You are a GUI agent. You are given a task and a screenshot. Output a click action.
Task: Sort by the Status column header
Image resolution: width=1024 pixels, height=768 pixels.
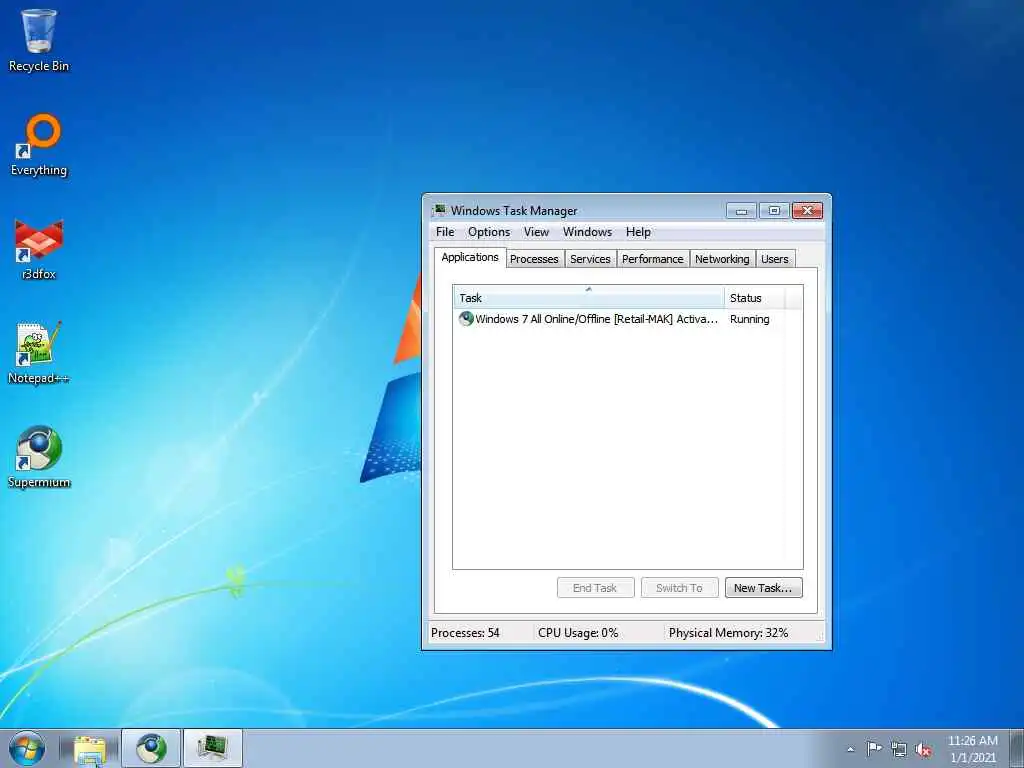click(754, 298)
